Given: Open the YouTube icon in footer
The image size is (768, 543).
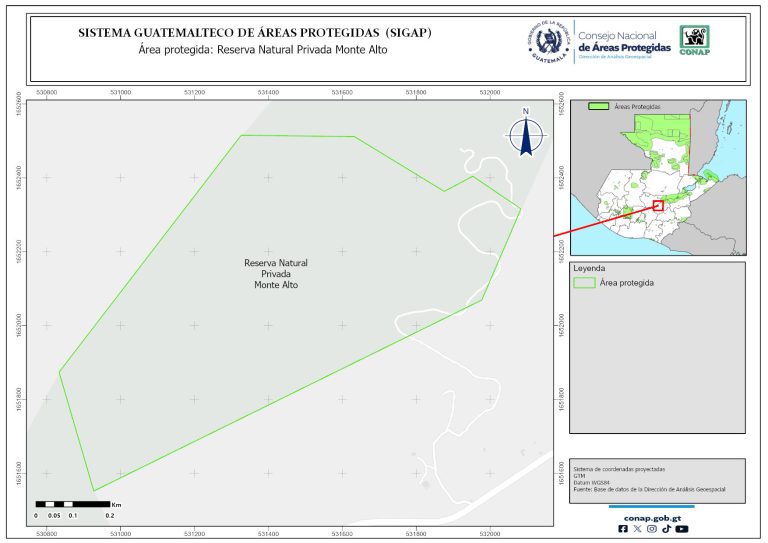Looking at the screenshot, I should tap(682, 529).
